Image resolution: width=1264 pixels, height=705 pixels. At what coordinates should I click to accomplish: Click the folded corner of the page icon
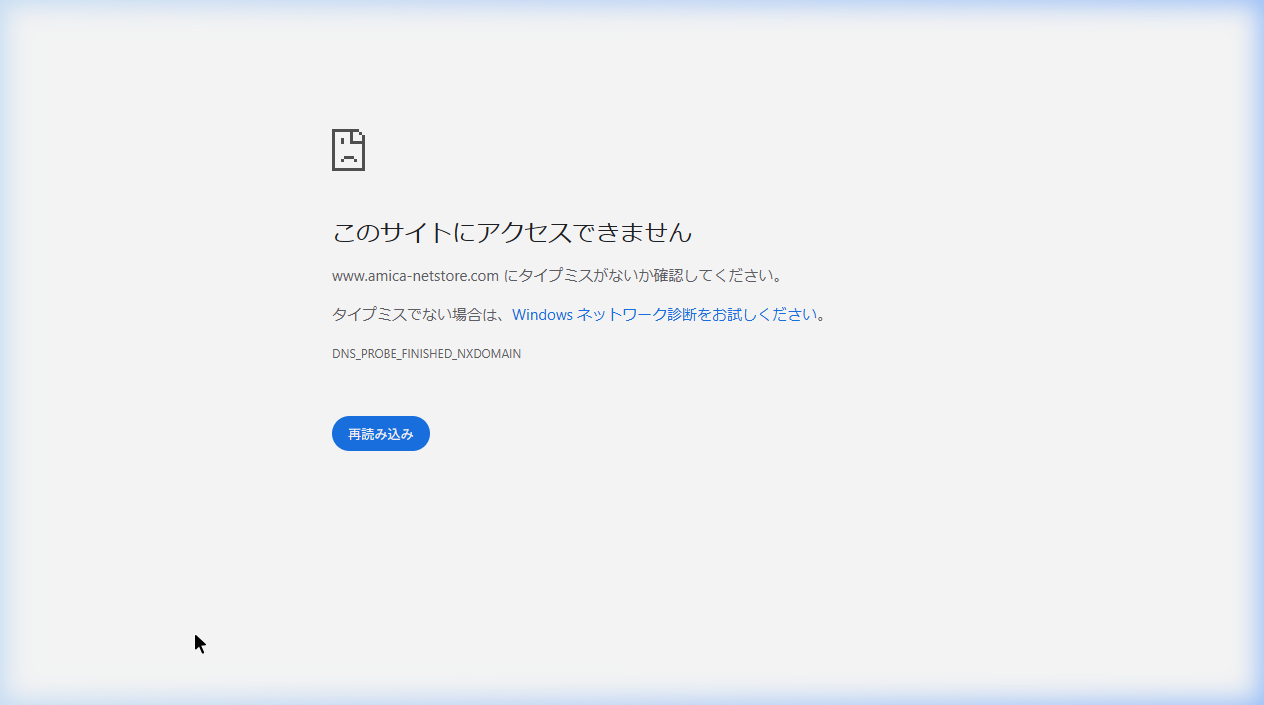pyautogui.click(x=359, y=135)
